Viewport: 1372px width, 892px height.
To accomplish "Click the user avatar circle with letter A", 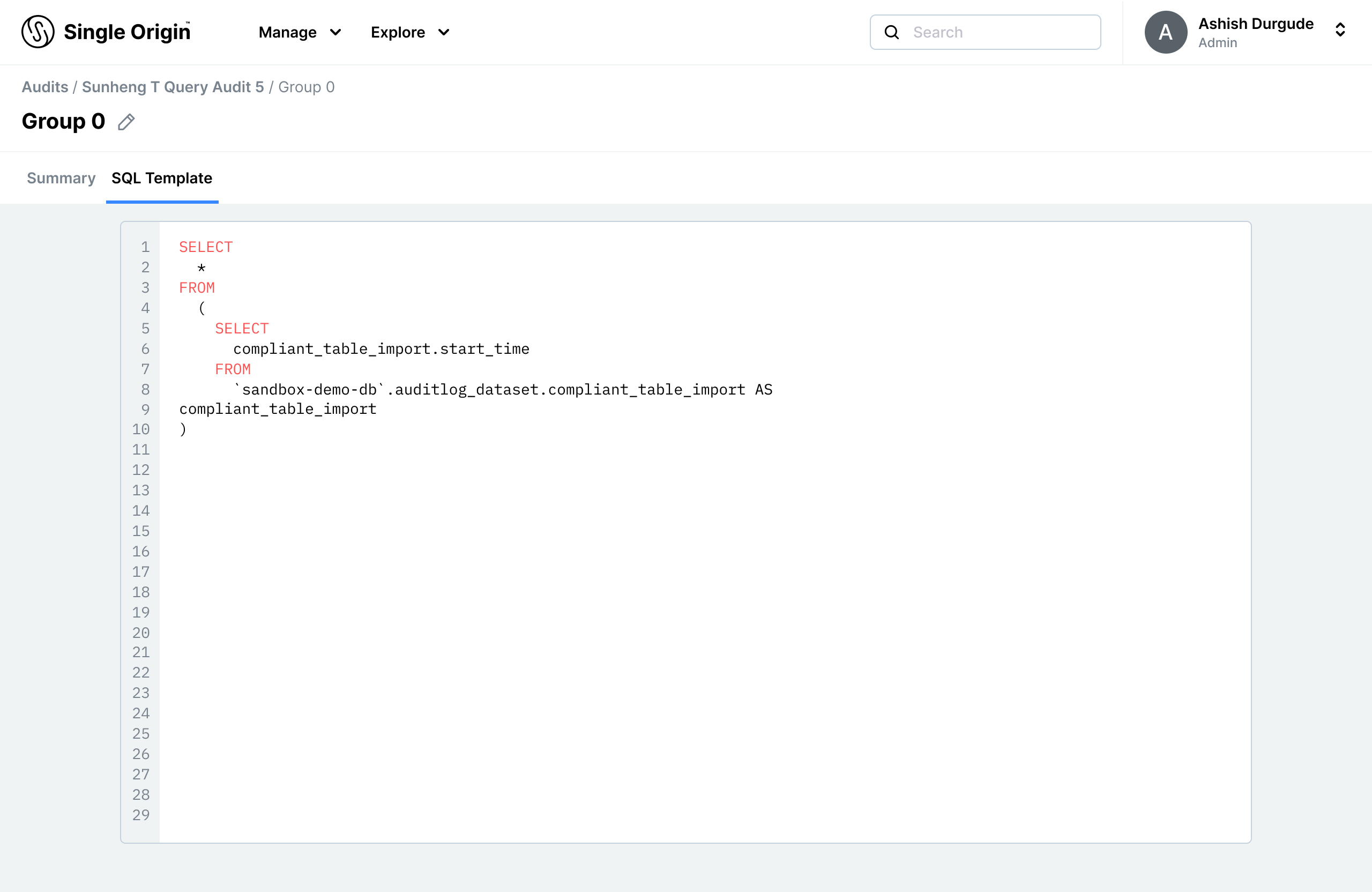I will [1165, 32].
